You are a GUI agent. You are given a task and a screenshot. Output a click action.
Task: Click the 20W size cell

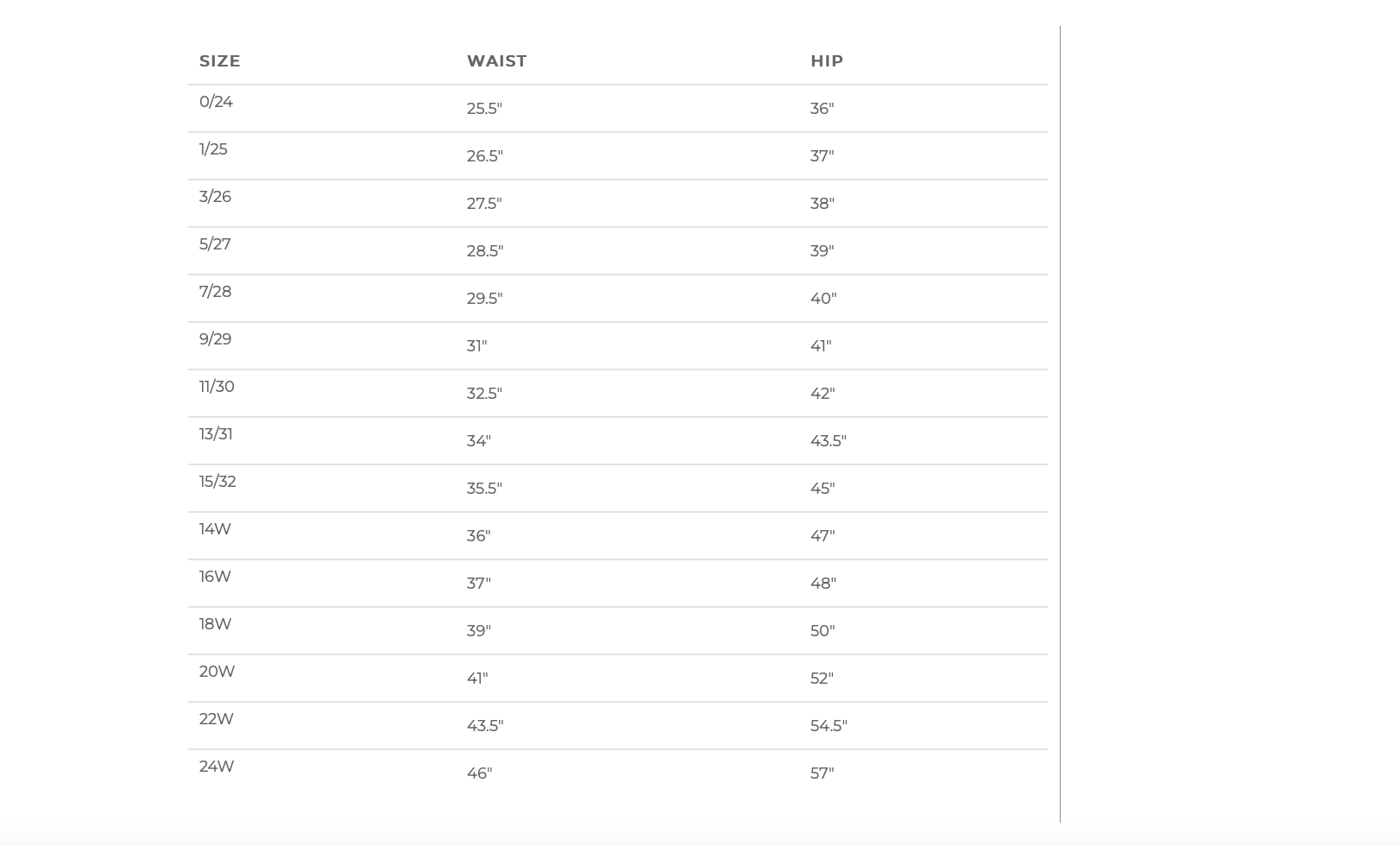[x=217, y=672]
